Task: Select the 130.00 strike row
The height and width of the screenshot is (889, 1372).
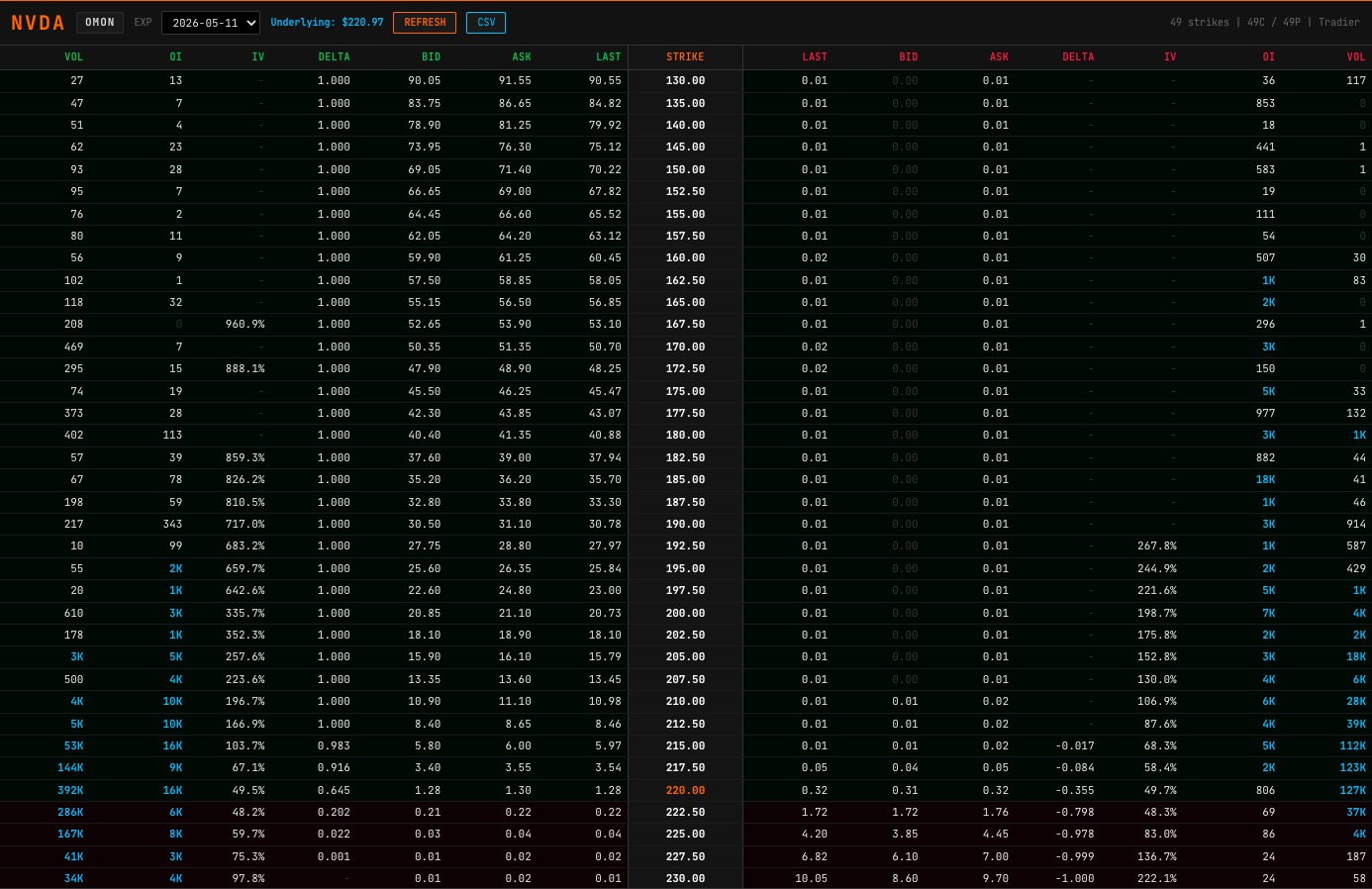Action: coord(685,81)
